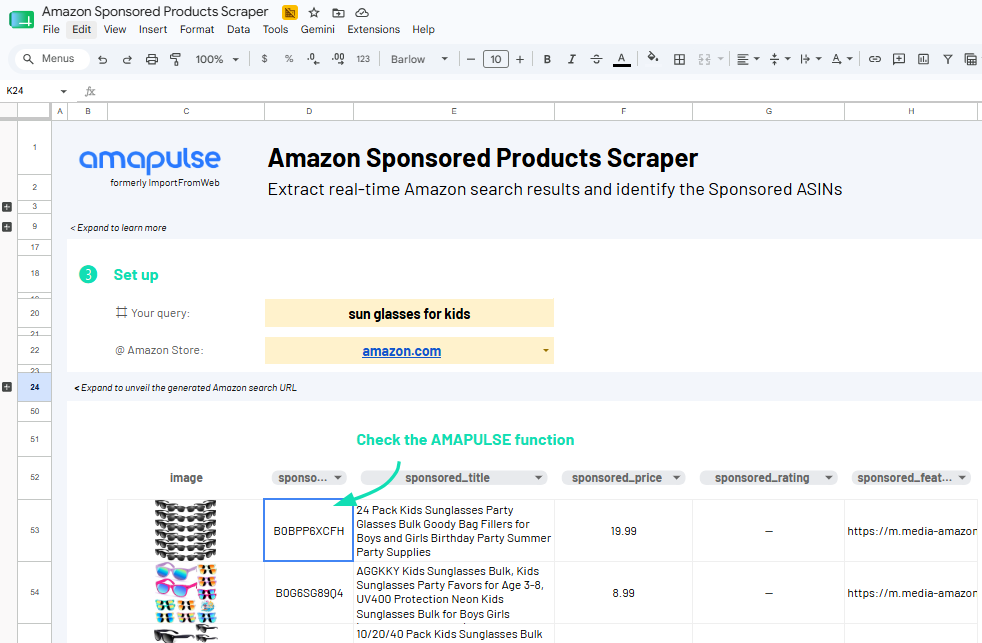
Task: Click the yellow badge icon beside title
Action: pyautogui.click(x=289, y=13)
